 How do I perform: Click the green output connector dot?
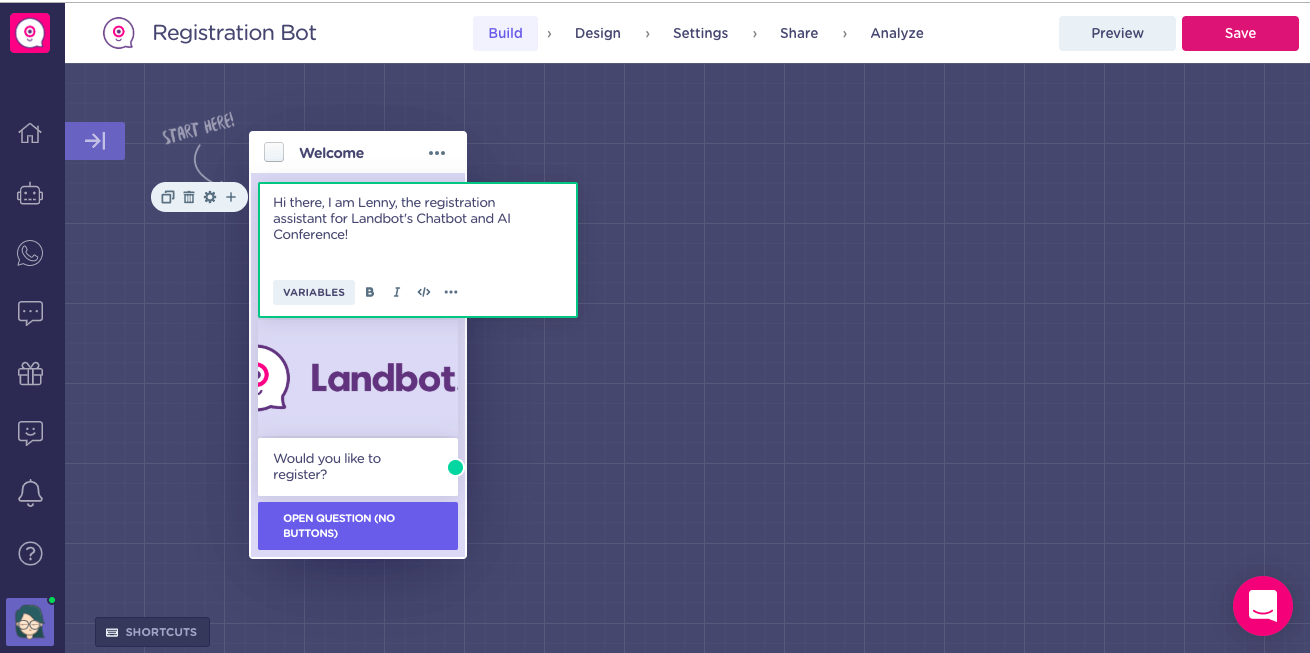(456, 467)
